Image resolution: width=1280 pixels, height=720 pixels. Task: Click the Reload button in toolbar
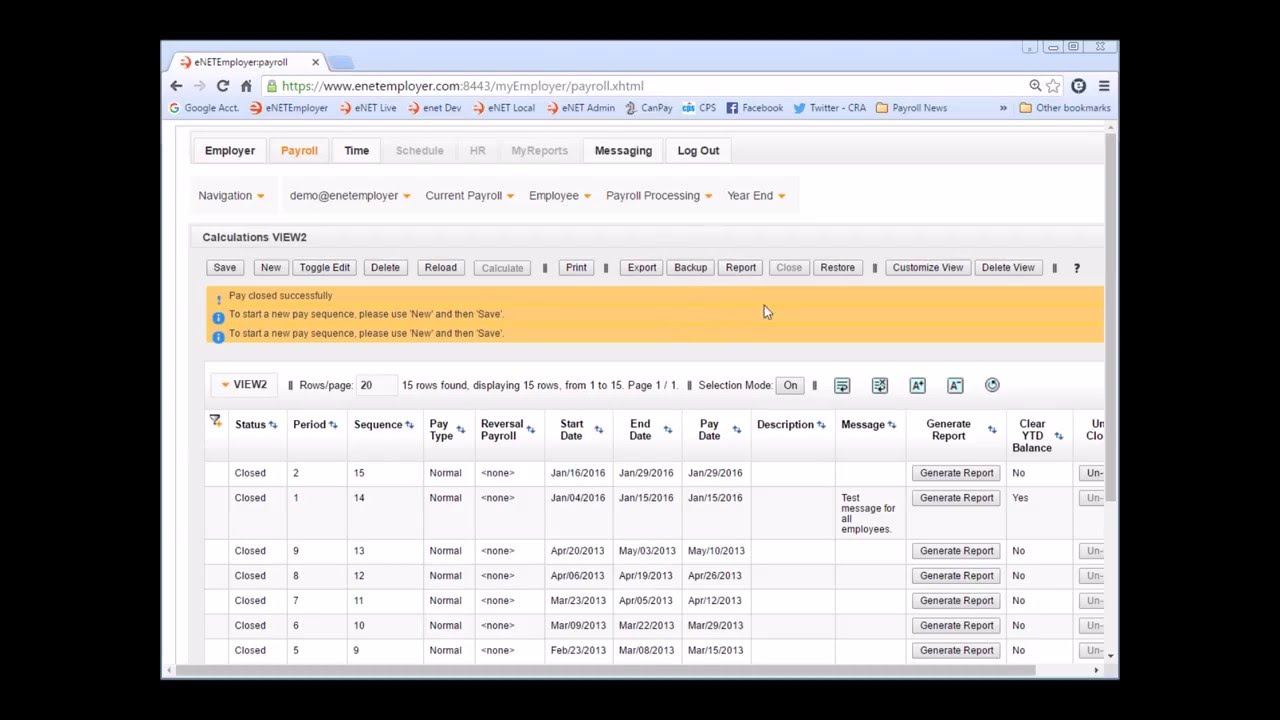tap(440, 268)
